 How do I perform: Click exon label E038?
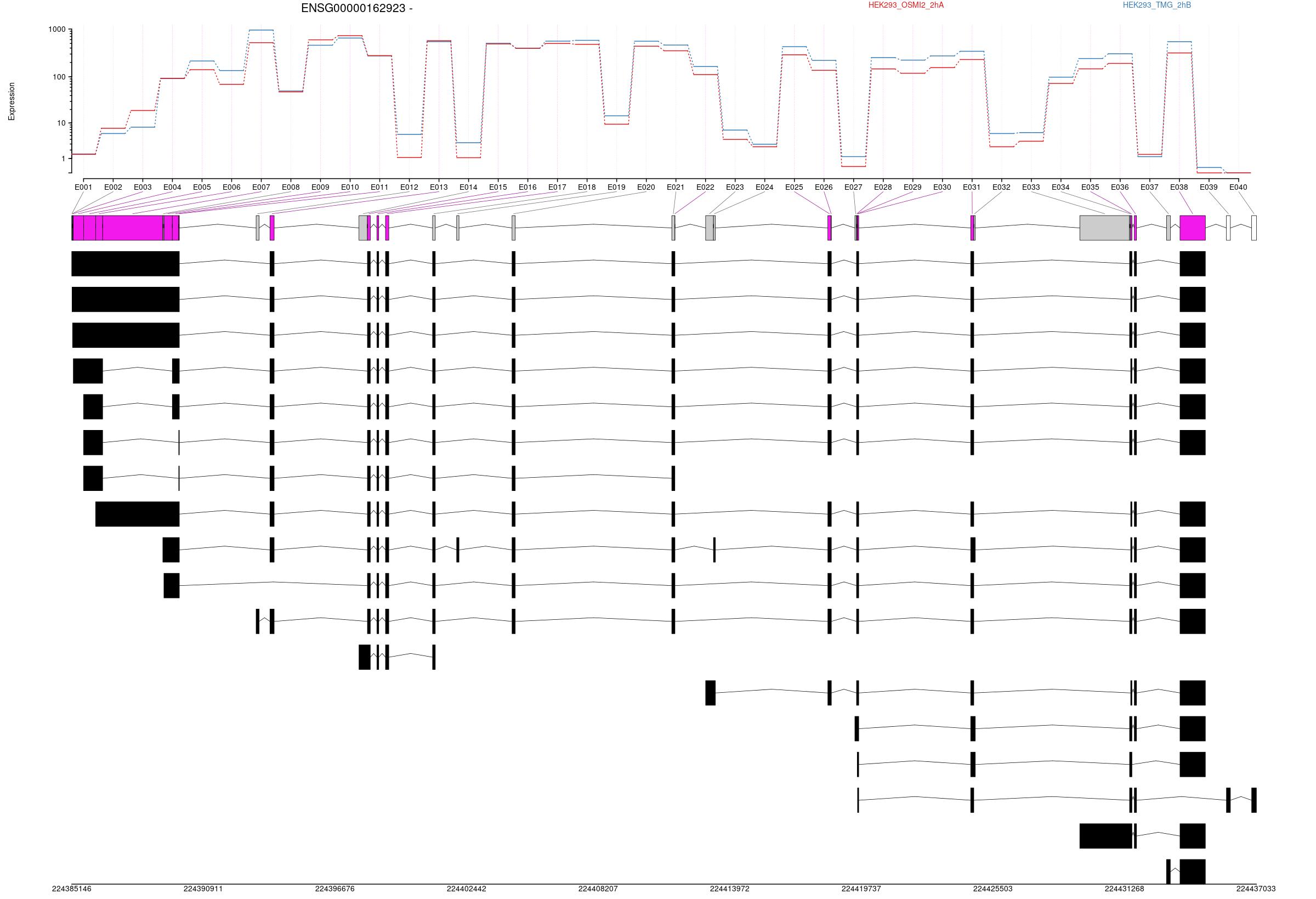click(x=1179, y=187)
